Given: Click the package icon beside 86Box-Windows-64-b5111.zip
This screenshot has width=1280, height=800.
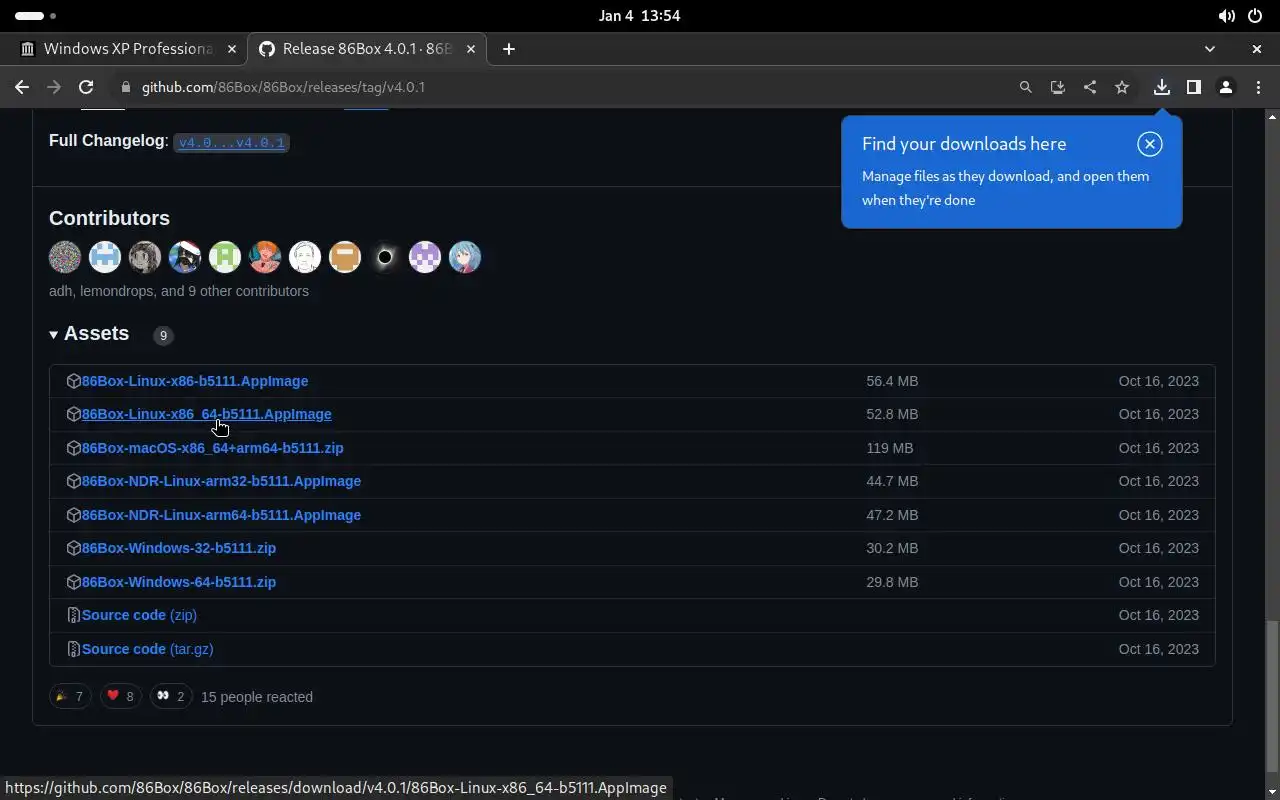Looking at the screenshot, I should (73, 582).
